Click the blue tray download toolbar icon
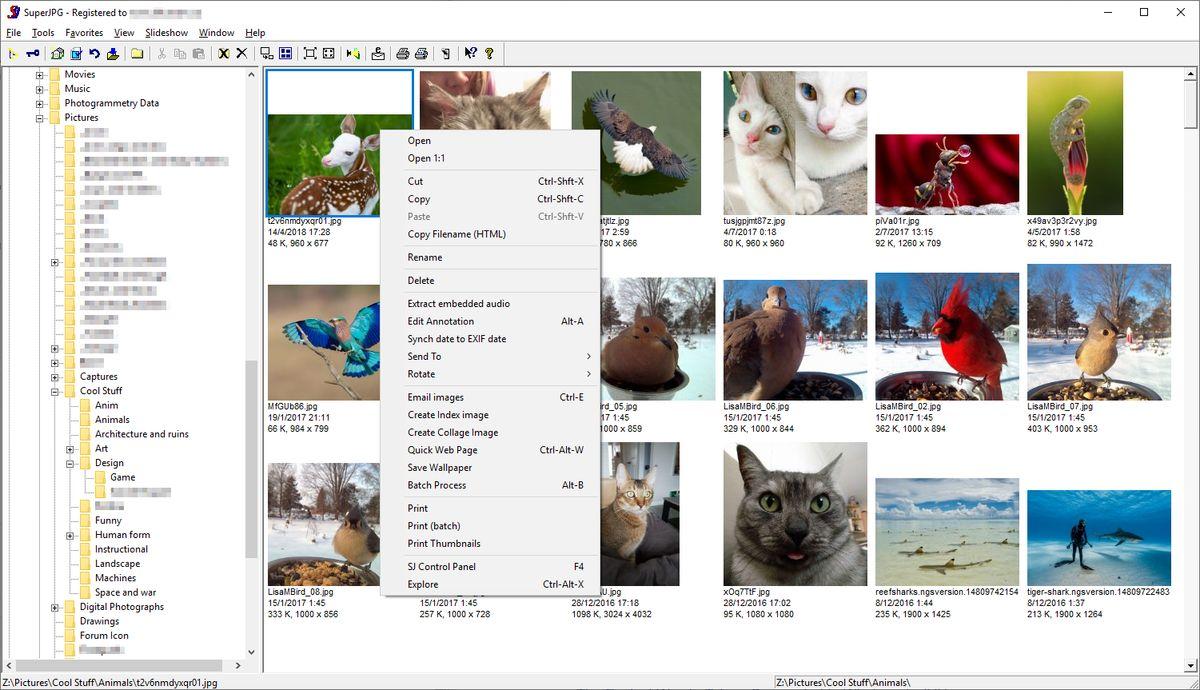The width and height of the screenshot is (1200, 690). [113, 53]
